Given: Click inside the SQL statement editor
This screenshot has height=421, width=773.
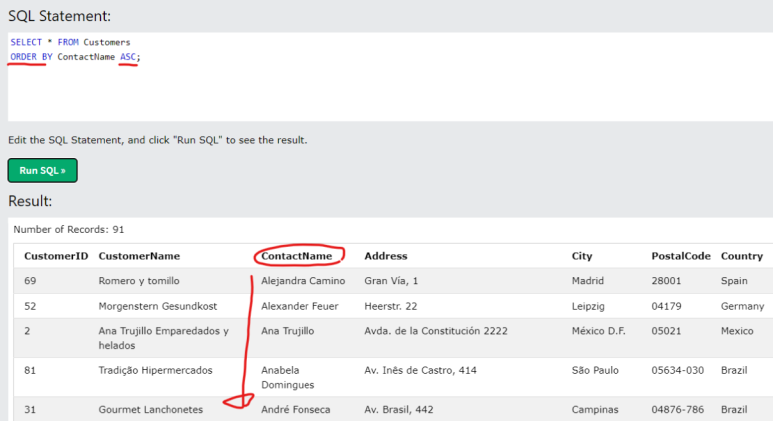Looking at the screenshot, I should pos(390,77).
